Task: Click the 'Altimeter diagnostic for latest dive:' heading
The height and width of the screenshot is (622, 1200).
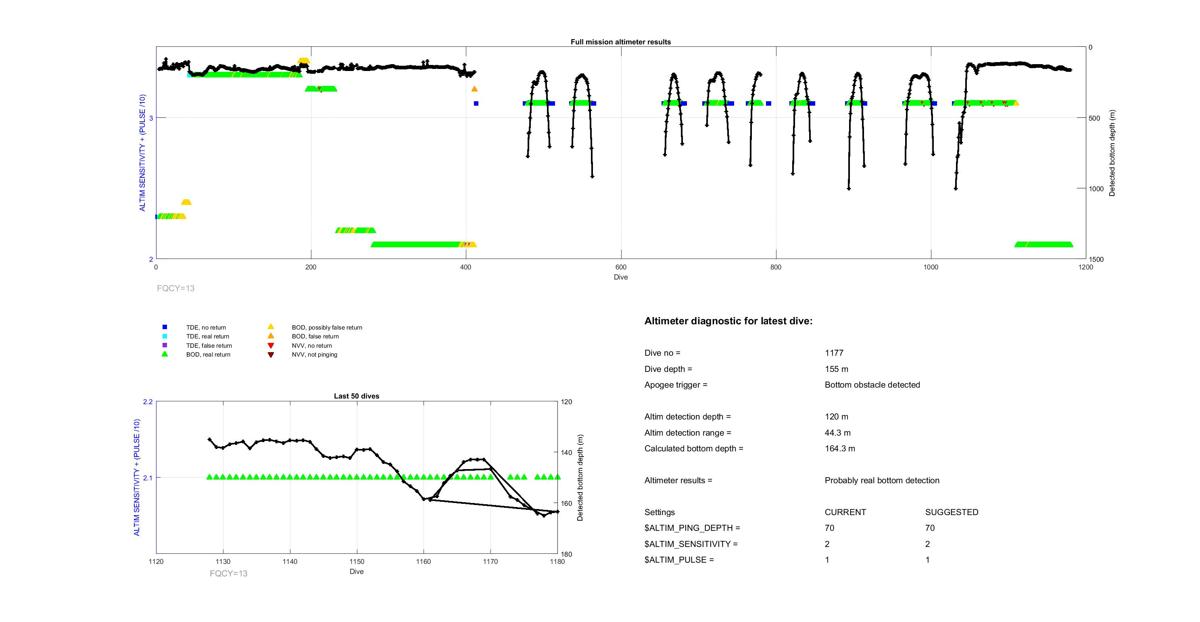Action: tap(728, 321)
